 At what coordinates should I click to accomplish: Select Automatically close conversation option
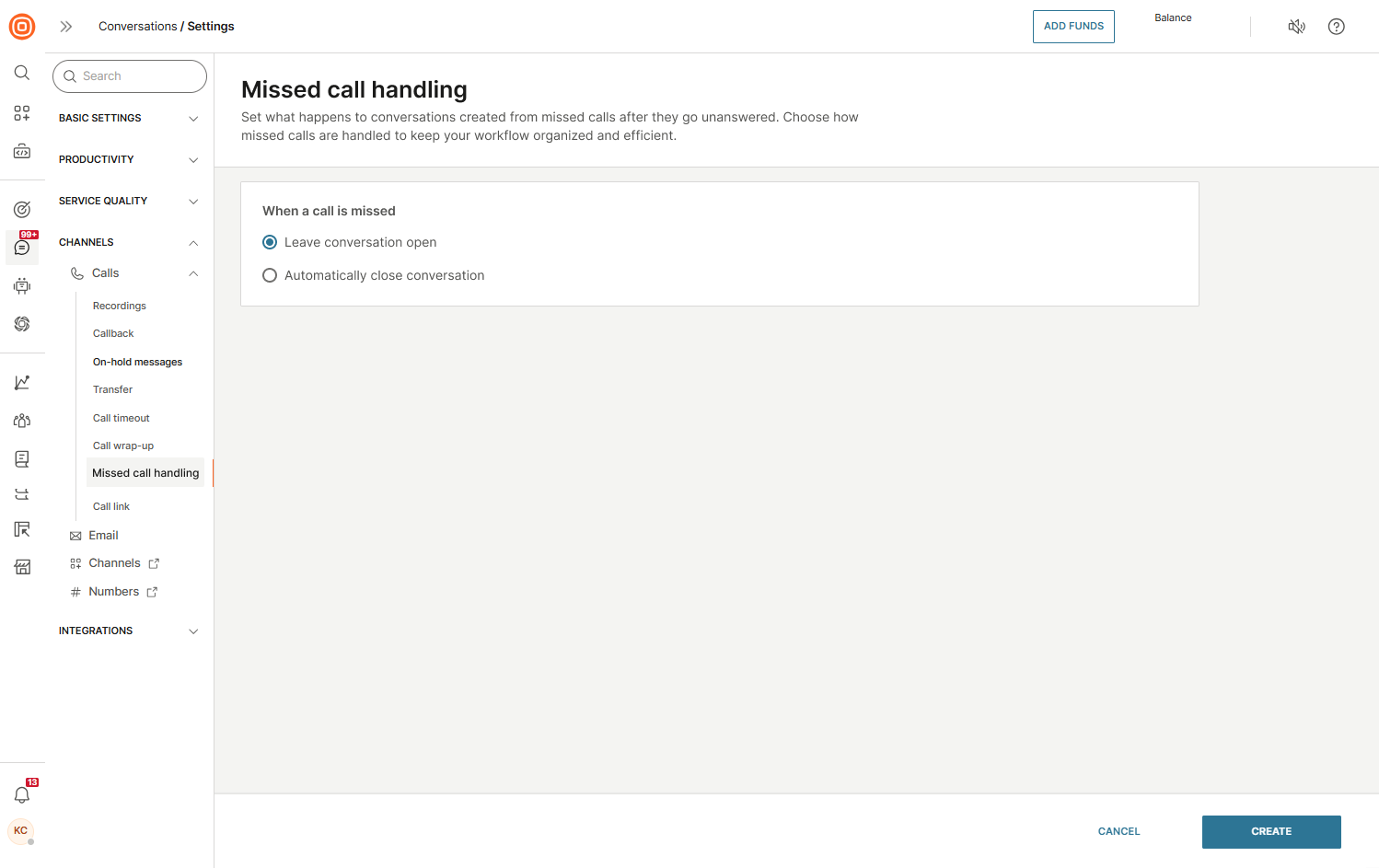pyautogui.click(x=270, y=275)
